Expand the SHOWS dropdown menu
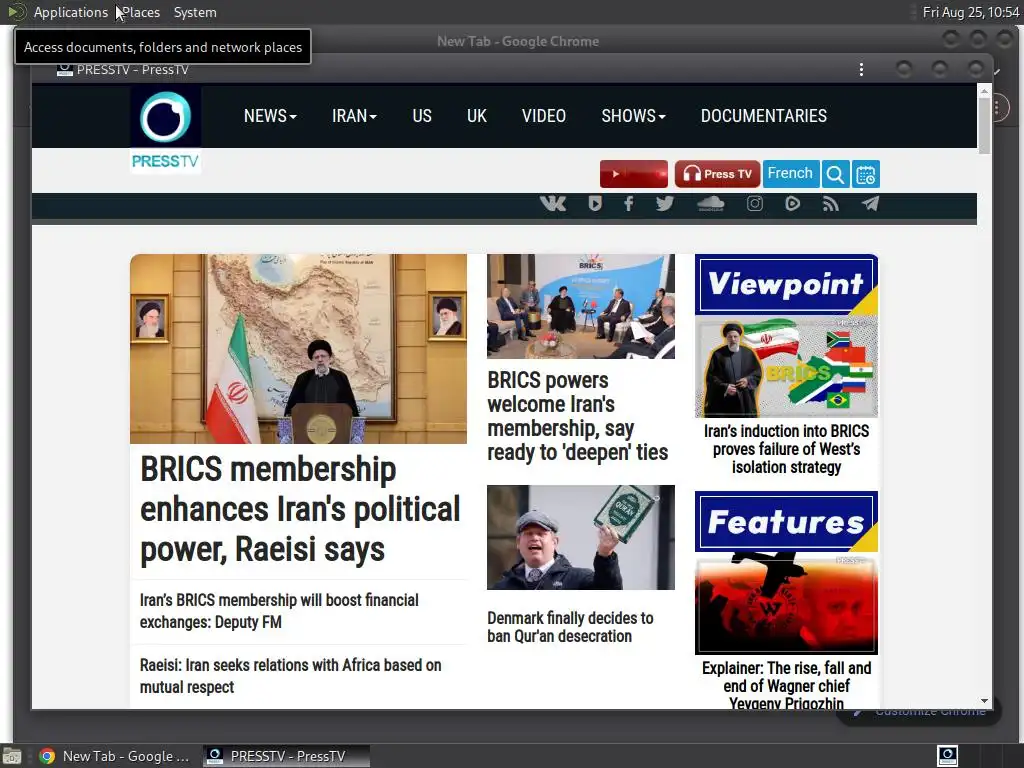The image size is (1024, 768). point(633,116)
